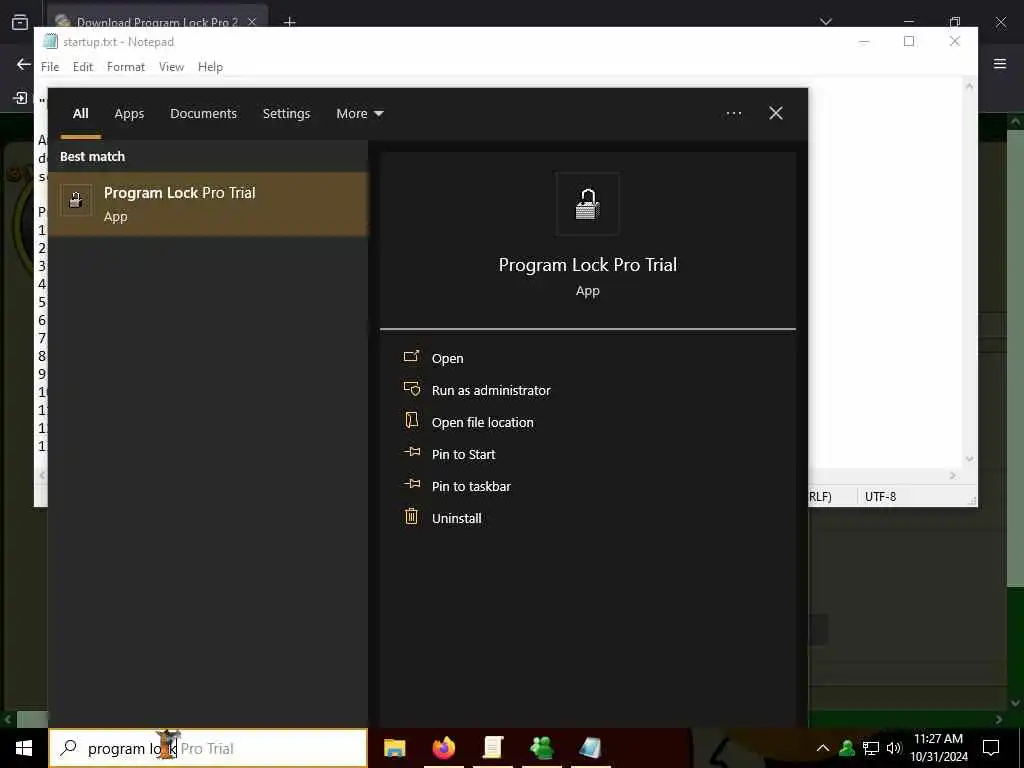This screenshot has height=768, width=1024.
Task: Click the magnifier icon in search box
Action: [x=68, y=748]
